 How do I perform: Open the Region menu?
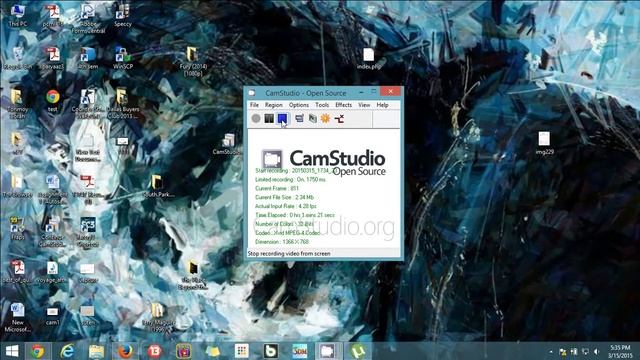tap(273, 105)
